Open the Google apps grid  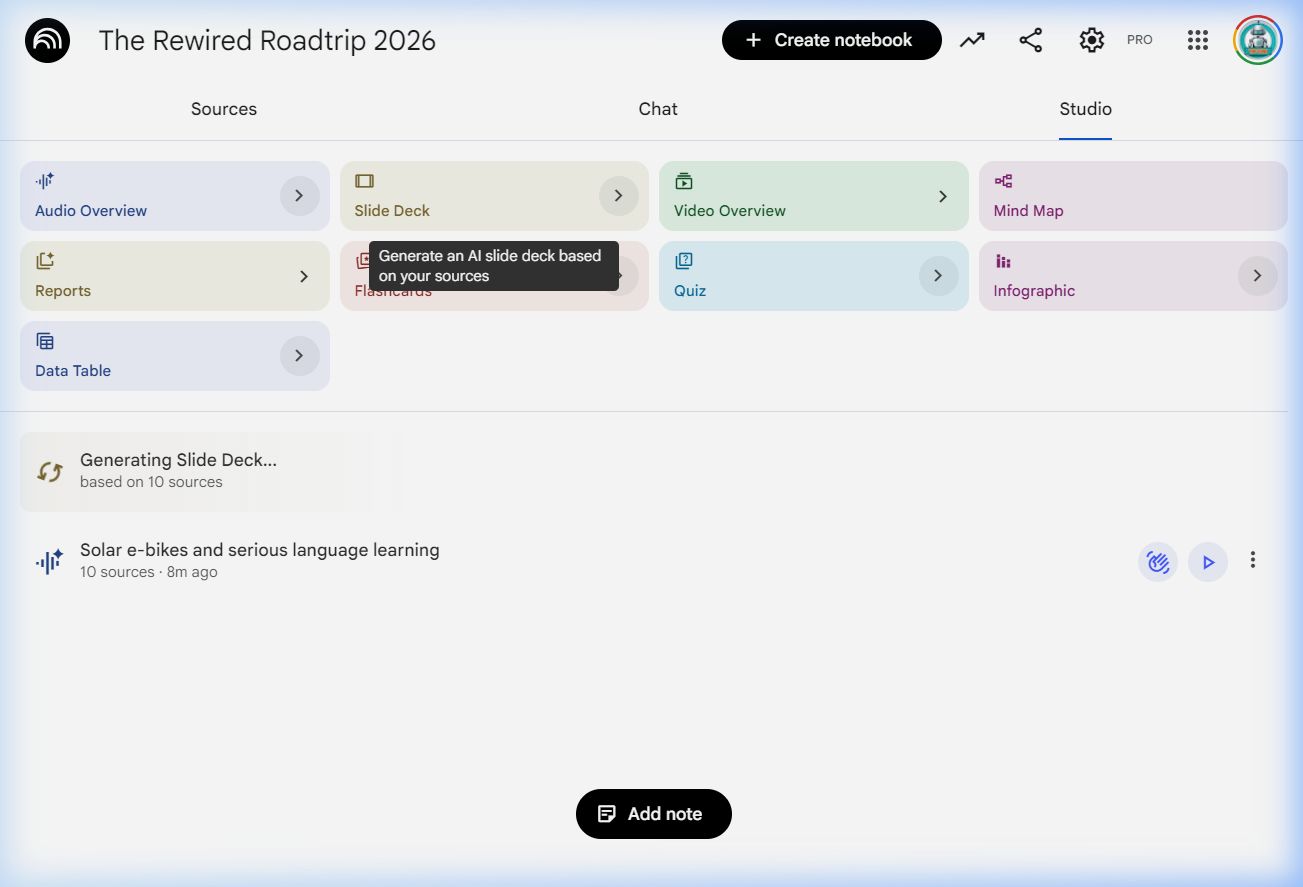coord(1198,40)
